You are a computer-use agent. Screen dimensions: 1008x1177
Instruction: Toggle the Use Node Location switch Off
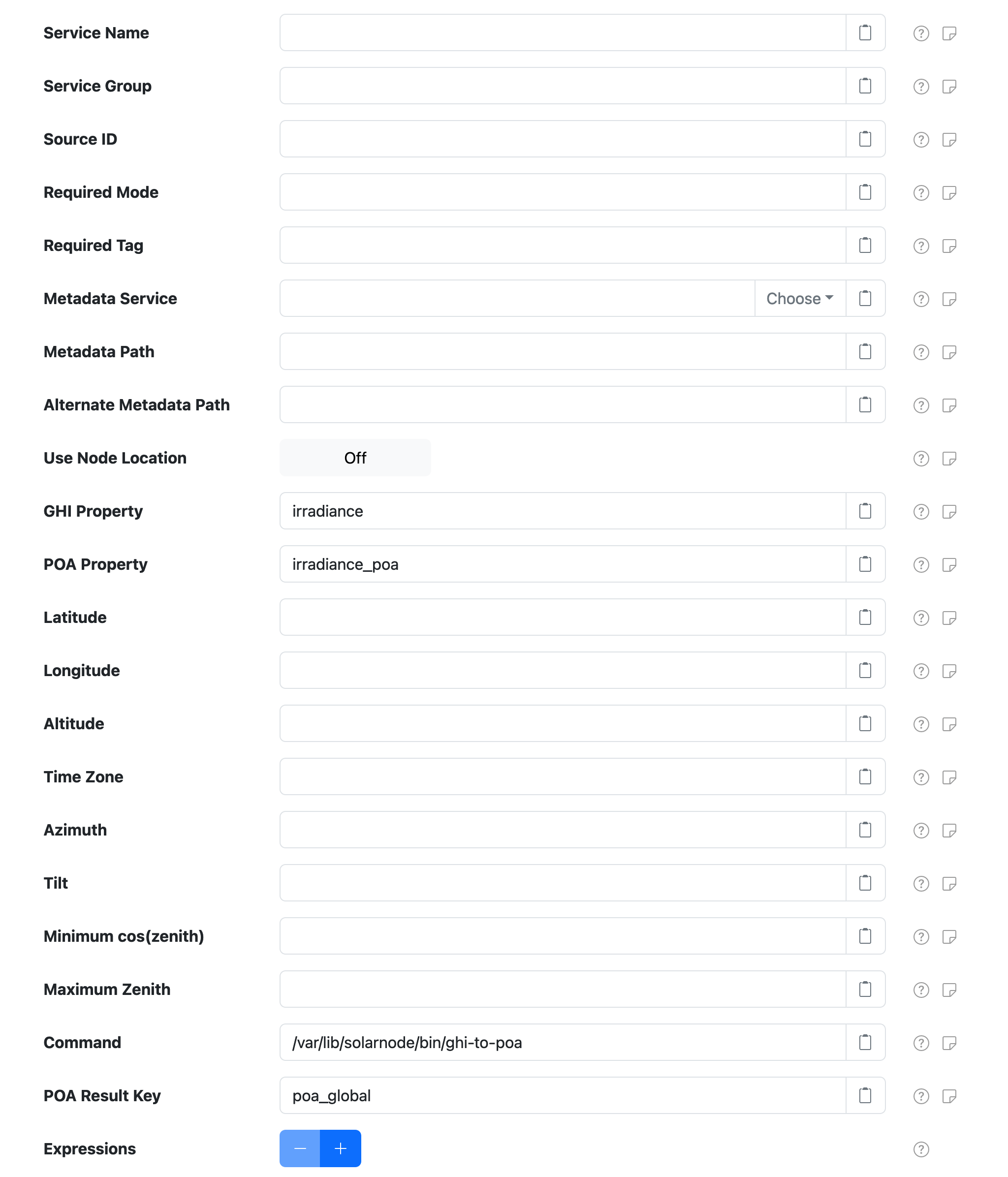tap(355, 458)
